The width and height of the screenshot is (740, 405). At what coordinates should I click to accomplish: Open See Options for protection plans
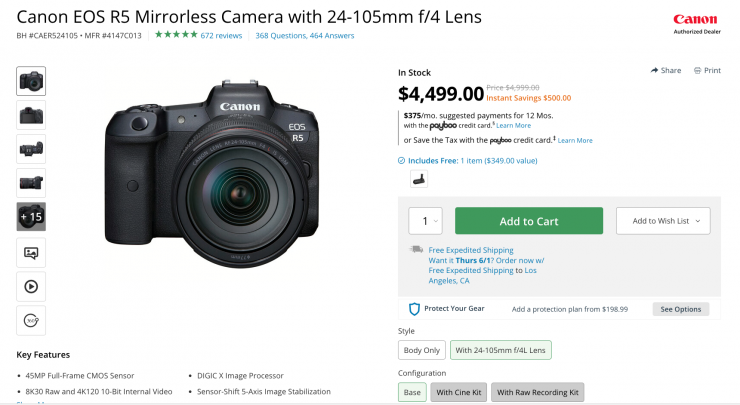[680, 309]
